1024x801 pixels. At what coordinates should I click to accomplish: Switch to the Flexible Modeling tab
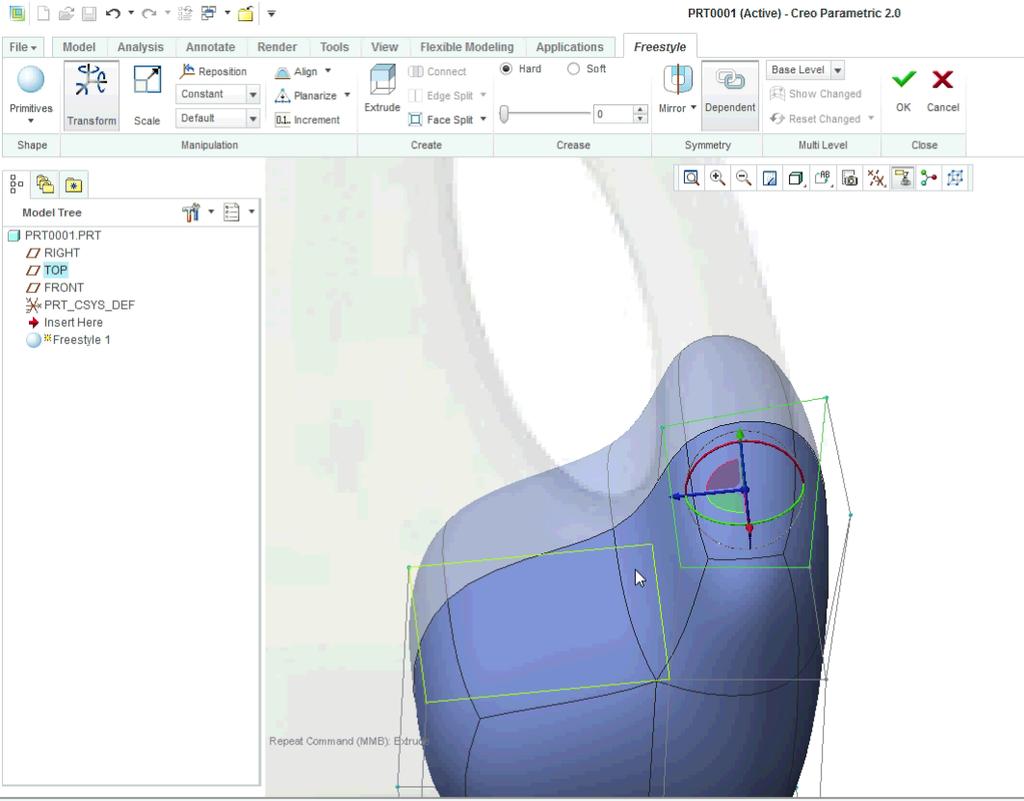click(467, 47)
